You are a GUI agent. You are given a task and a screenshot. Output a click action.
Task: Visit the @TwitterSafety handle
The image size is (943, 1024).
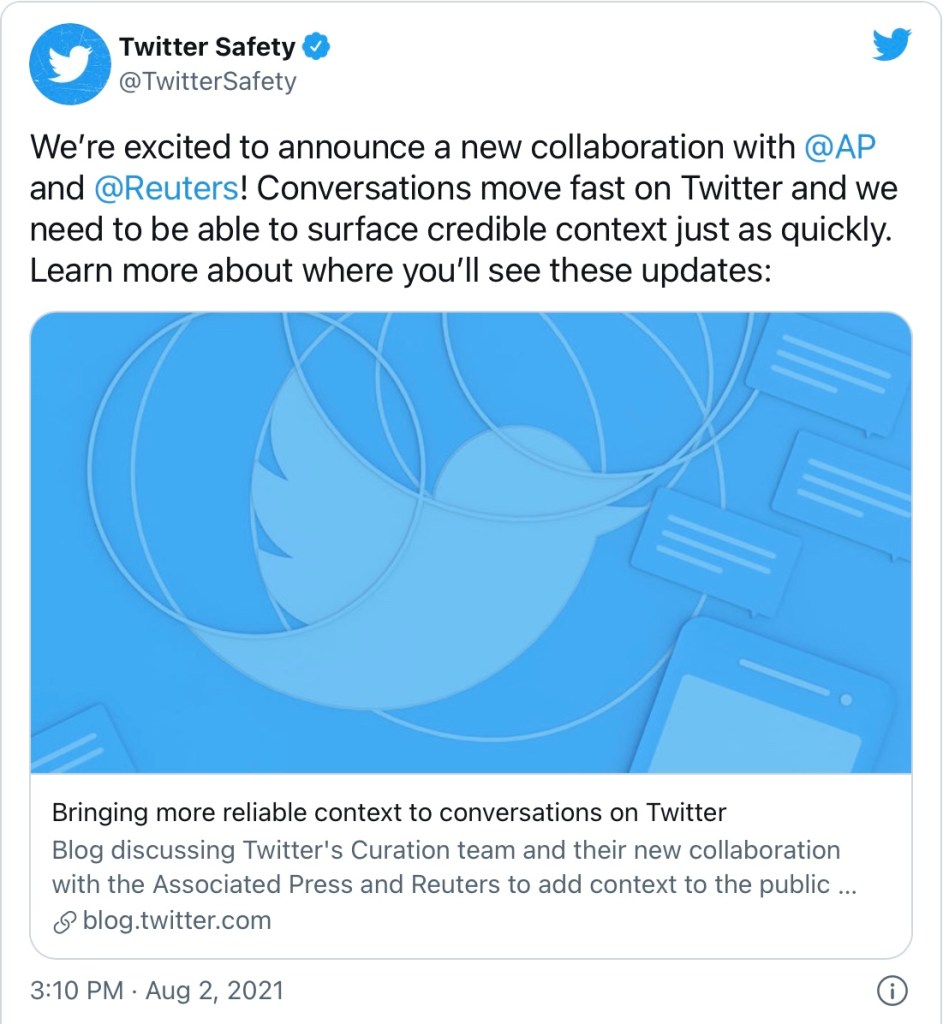[208, 81]
